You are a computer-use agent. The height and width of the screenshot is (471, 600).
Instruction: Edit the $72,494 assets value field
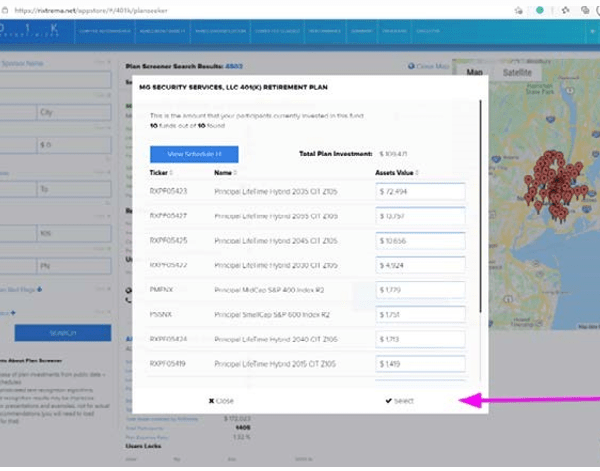(x=420, y=191)
